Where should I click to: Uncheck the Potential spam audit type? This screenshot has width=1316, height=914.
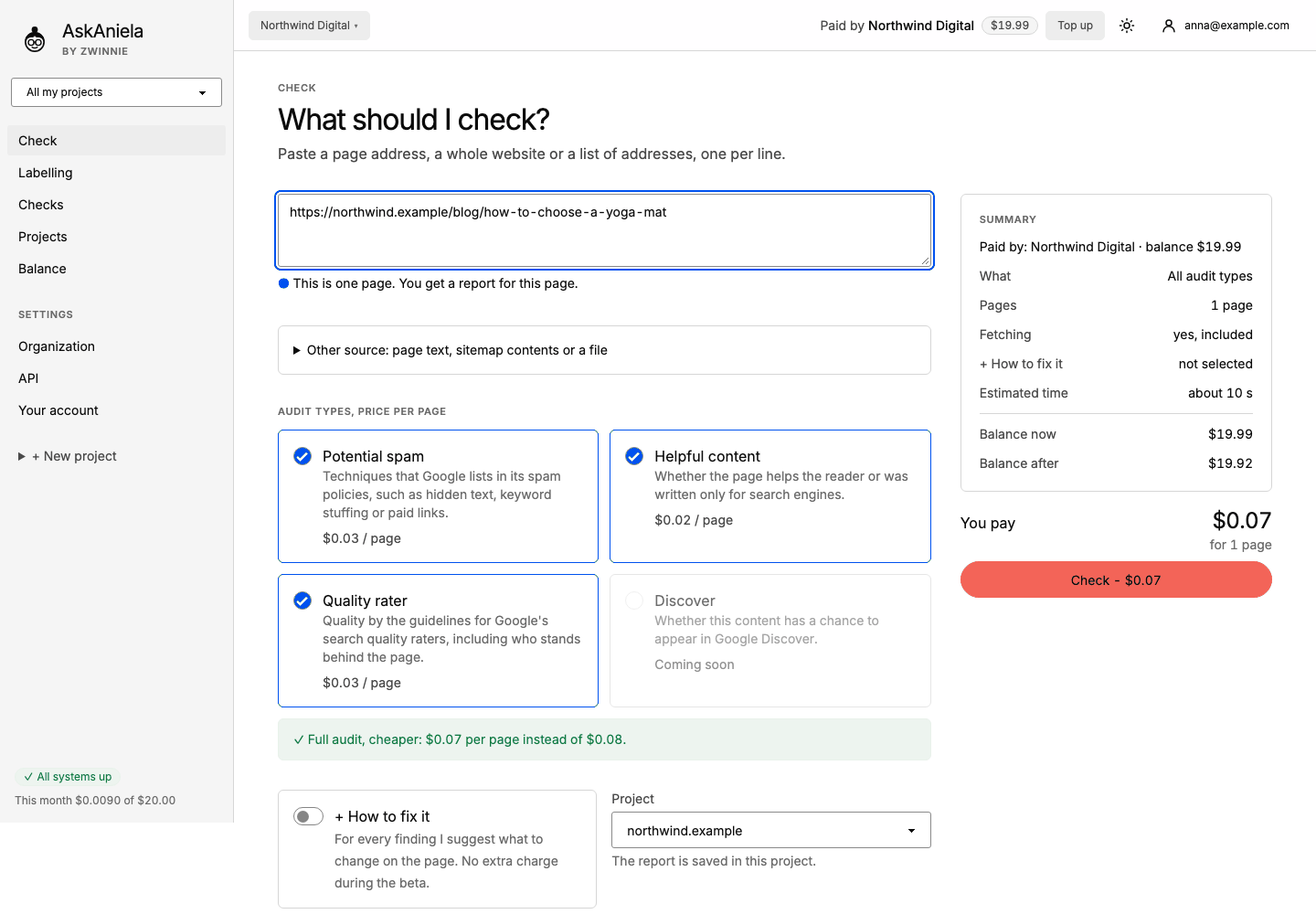pos(302,456)
